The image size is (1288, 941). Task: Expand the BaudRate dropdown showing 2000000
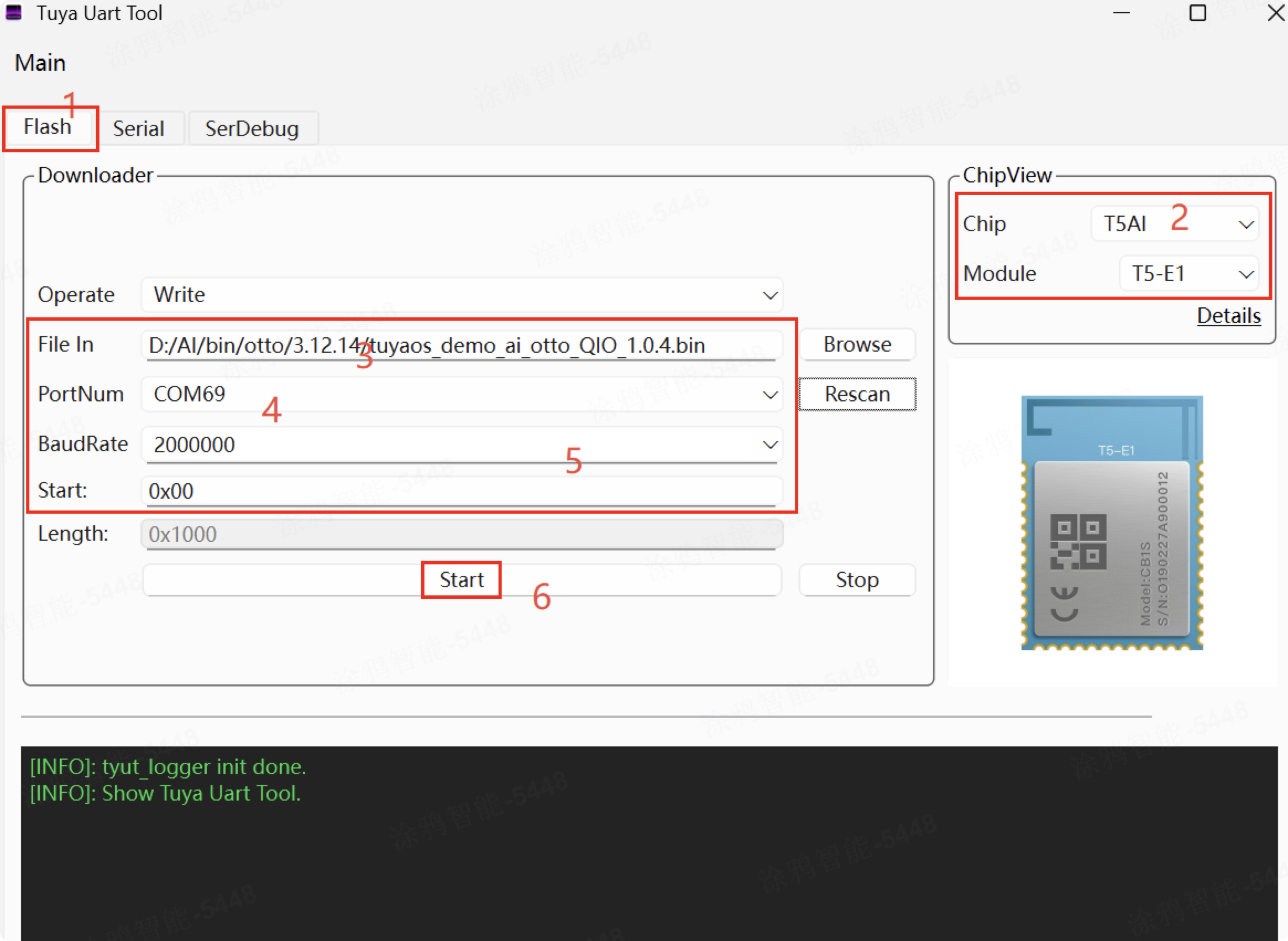462,445
